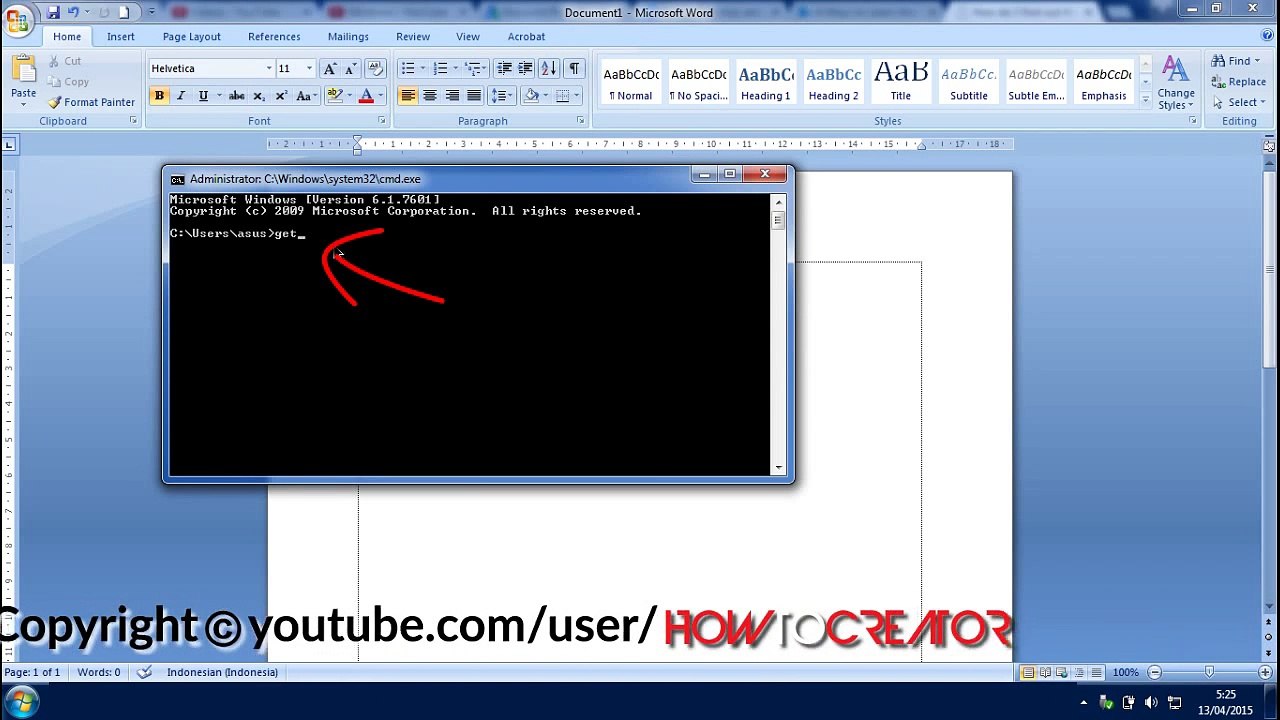This screenshot has height=720, width=1280.
Task: Open the font size dropdown
Action: pos(308,69)
